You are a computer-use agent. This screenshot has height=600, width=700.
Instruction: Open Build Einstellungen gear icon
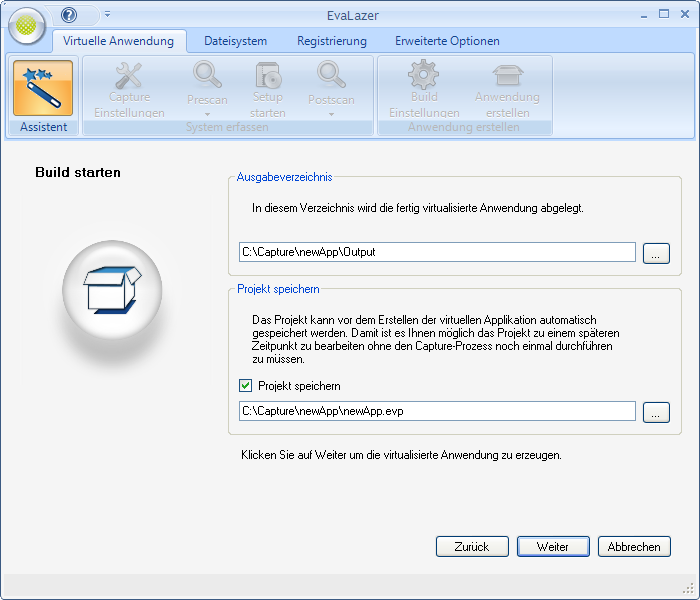click(424, 76)
